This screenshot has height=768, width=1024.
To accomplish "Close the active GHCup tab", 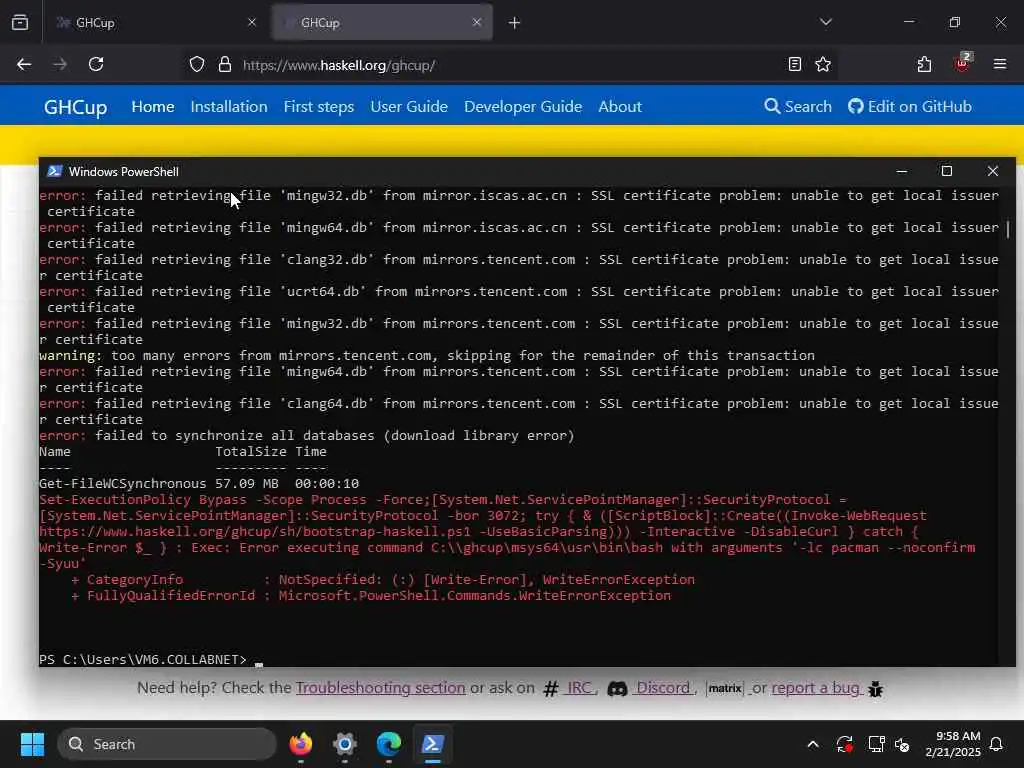I will tap(477, 22).
